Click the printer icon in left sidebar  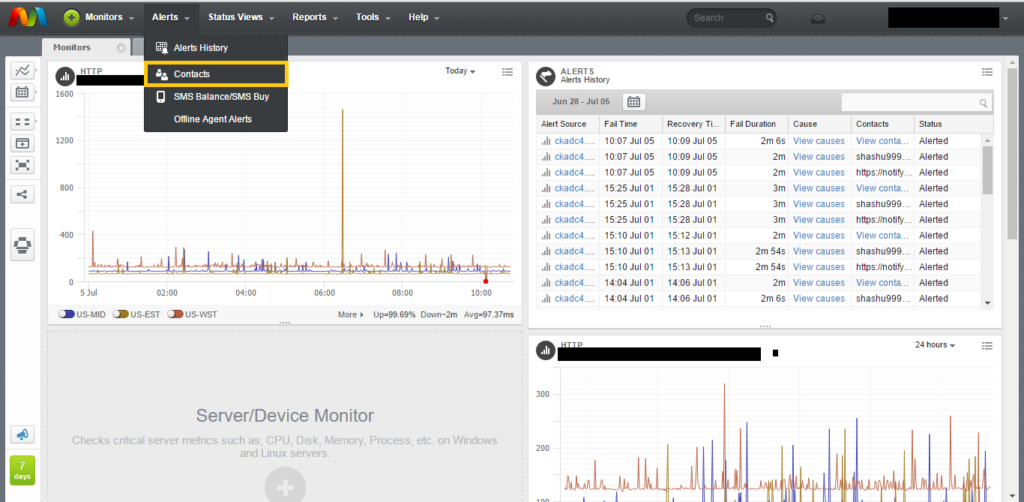(x=22, y=247)
